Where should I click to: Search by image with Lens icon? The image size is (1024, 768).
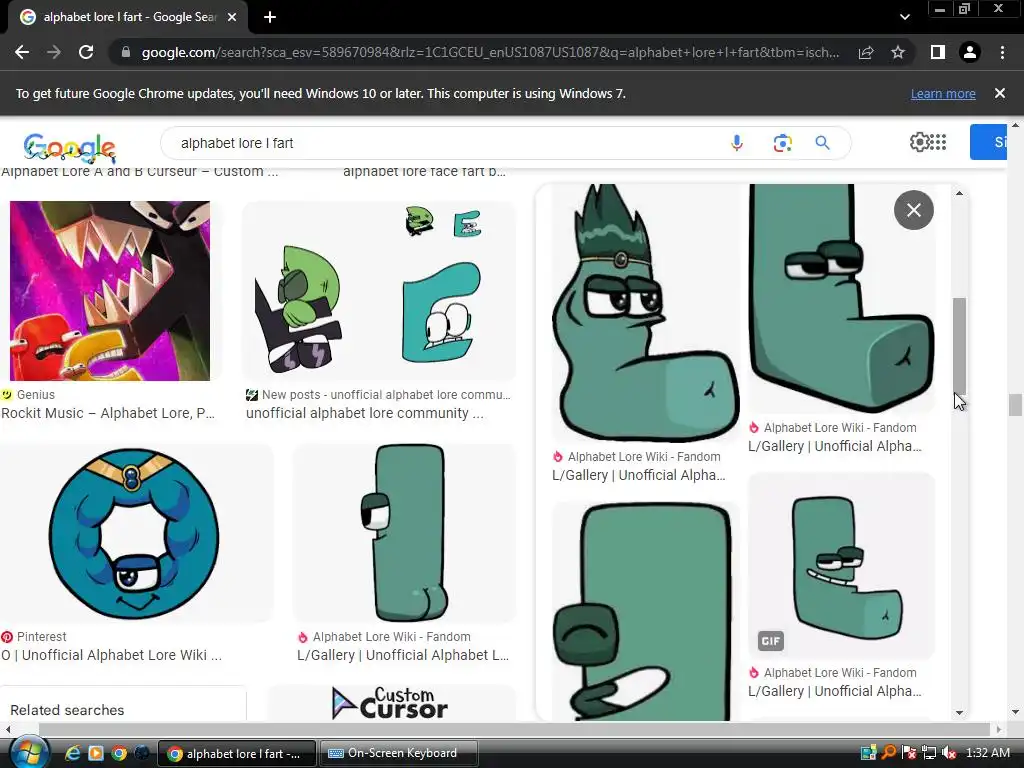782,143
